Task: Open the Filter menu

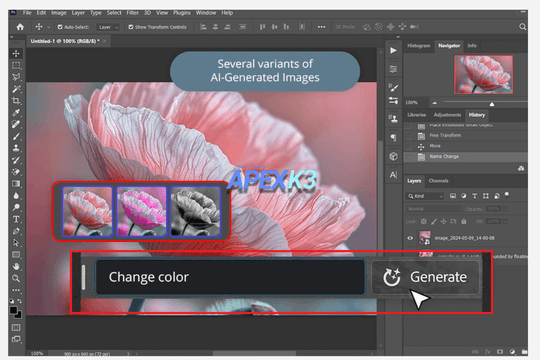Action: pos(133,13)
